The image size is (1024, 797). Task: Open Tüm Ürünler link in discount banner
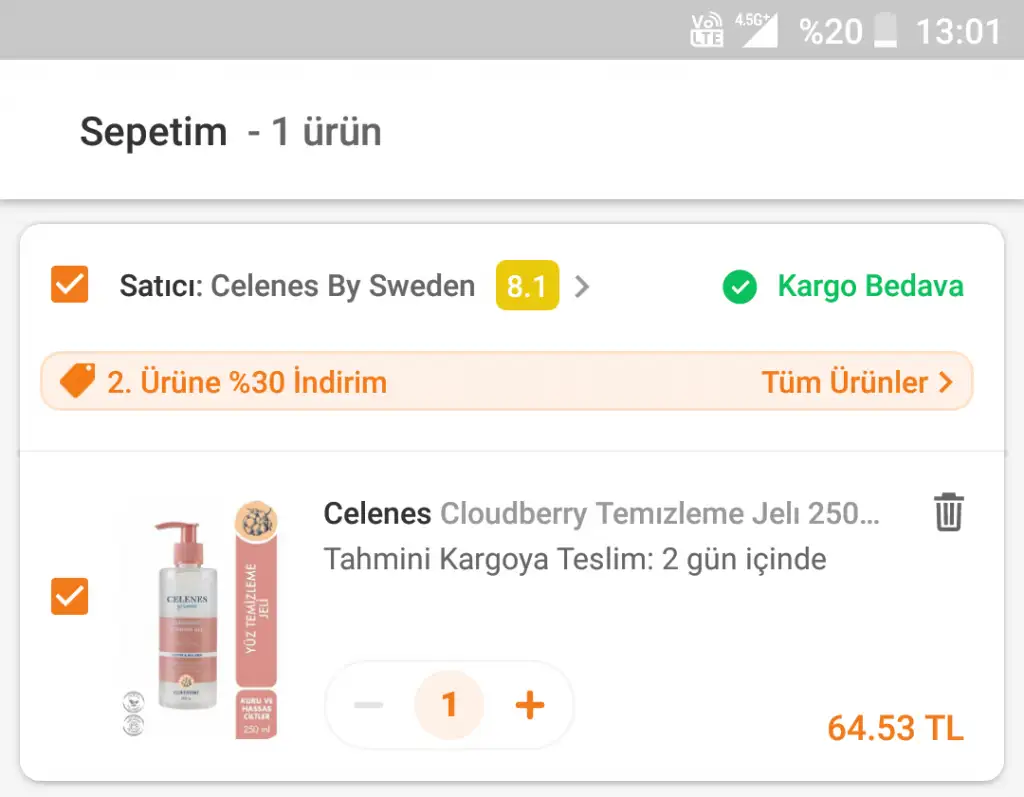pyautogui.click(x=856, y=382)
